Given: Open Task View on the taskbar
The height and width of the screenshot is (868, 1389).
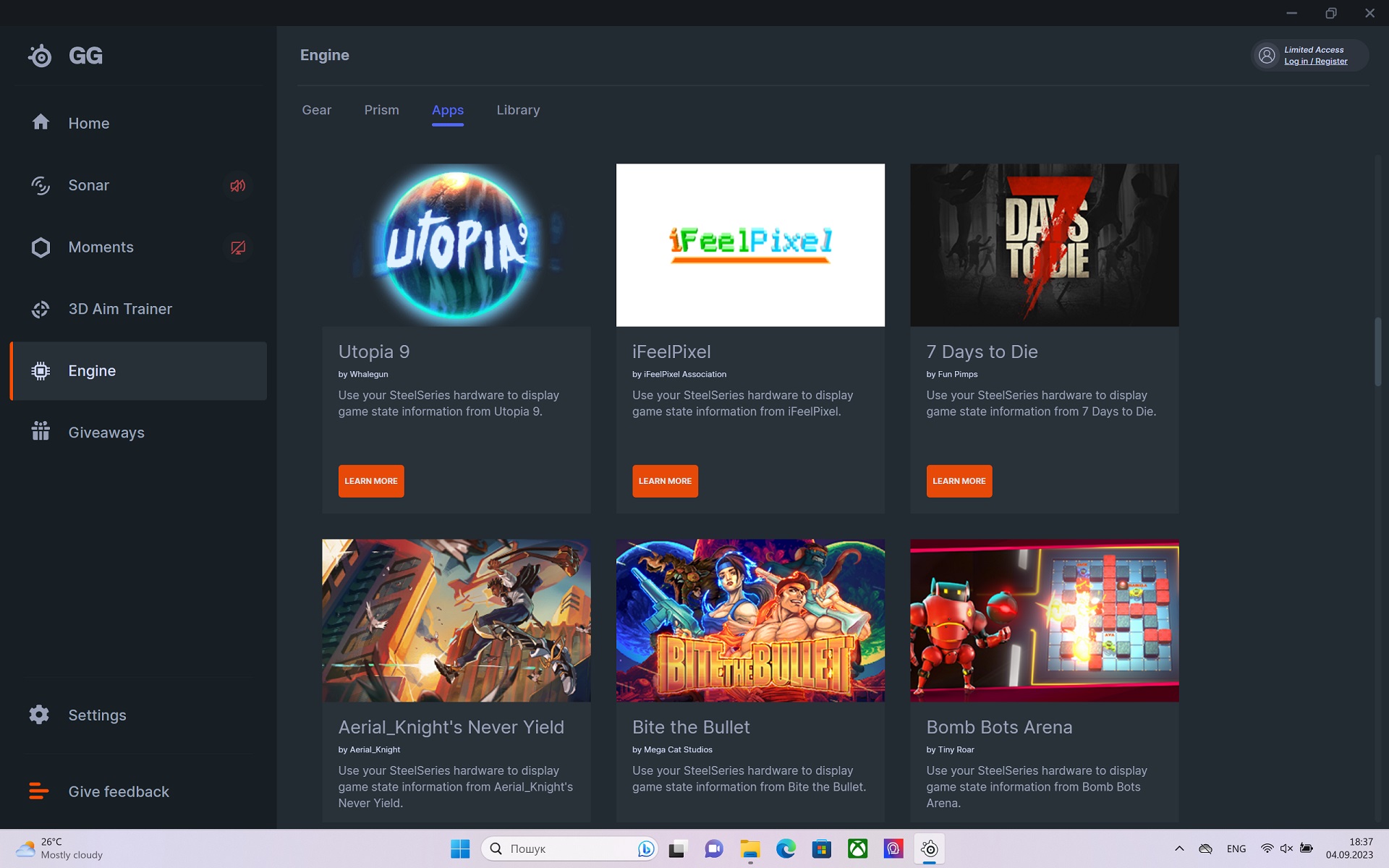Looking at the screenshot, I should tap(677, 848).
